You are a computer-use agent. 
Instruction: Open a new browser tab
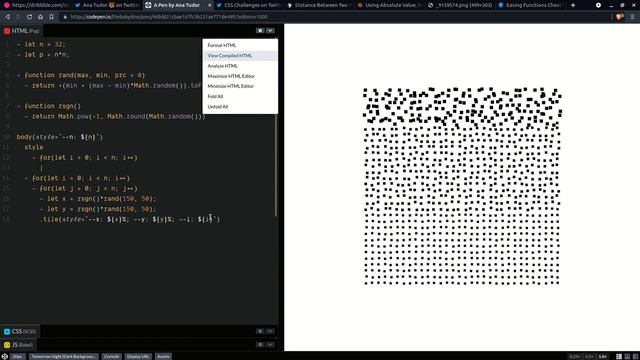tap(573, 5)
